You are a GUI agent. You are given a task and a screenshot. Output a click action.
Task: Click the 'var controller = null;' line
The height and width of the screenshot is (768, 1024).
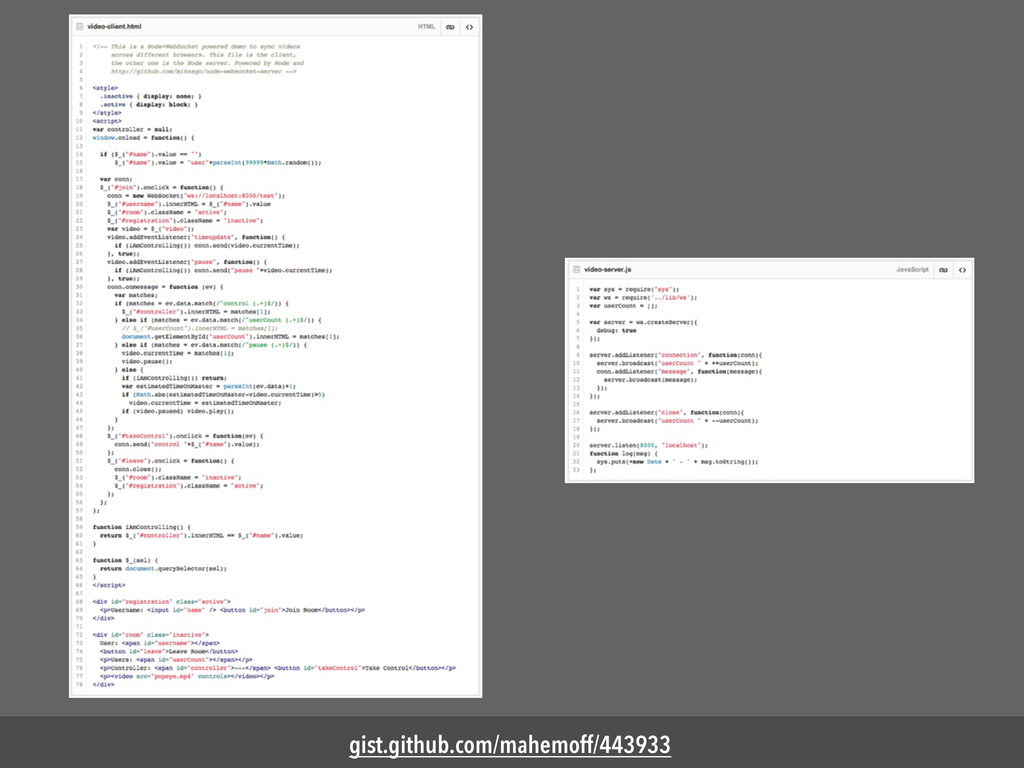pyautogui.click(x=133, y=129)
